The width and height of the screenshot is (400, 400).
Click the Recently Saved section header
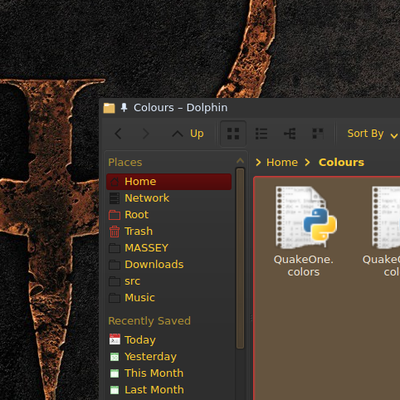[x=149, y=321]
